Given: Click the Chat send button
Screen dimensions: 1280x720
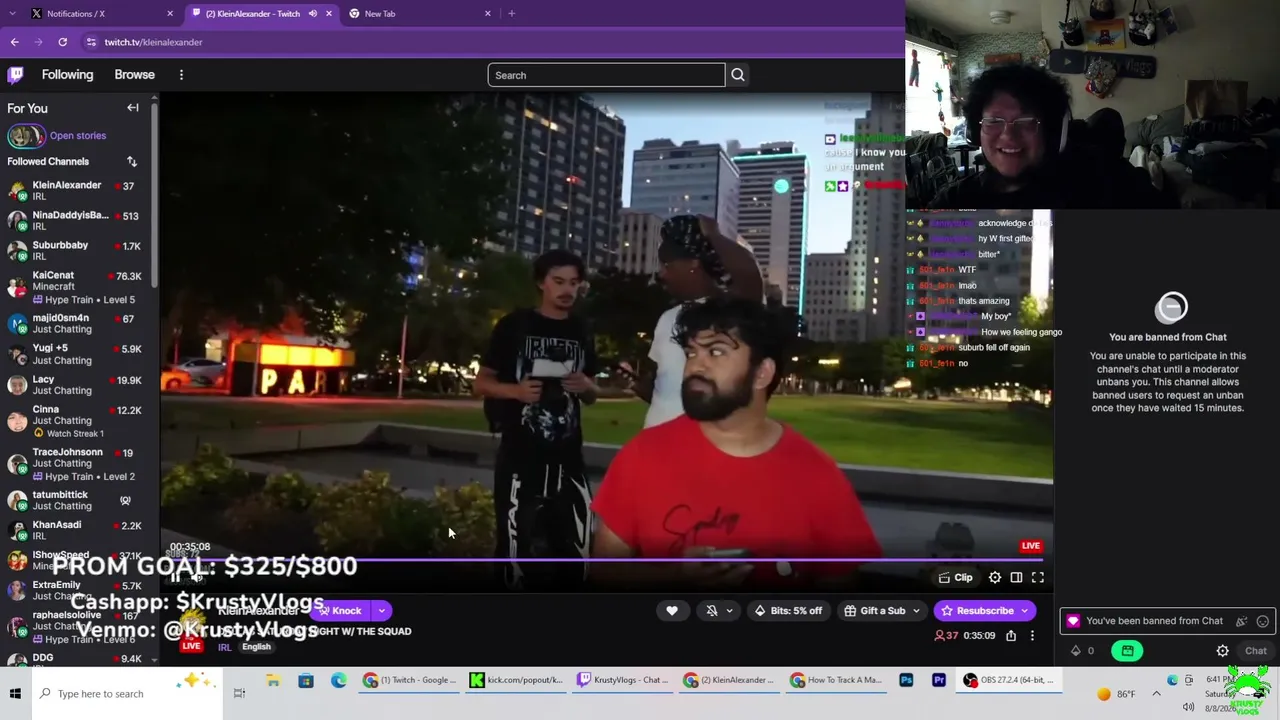Looking at the screenshot, I should (x=1256, y=651).
